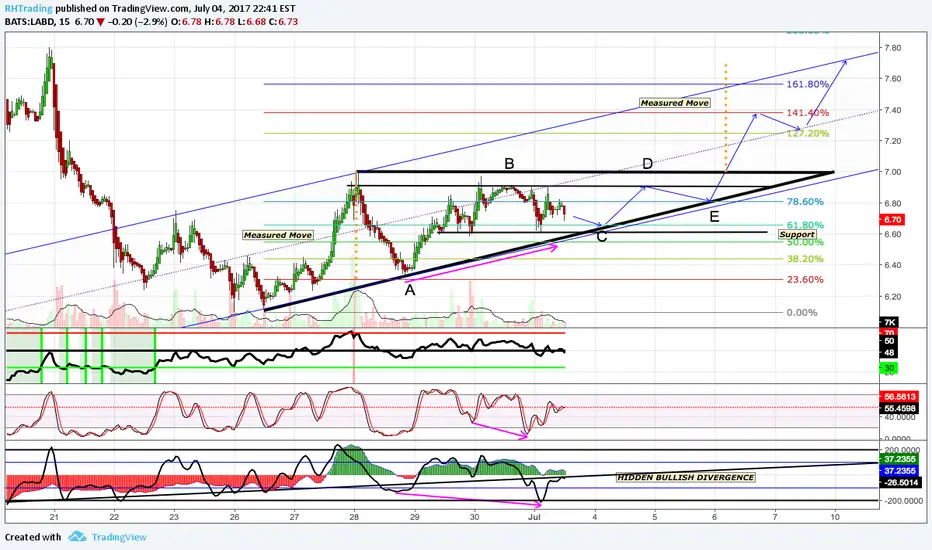This screenshot has height=550, width=932.
Task: Click the date label 28 on time axis
Action: pyautogui.click(x=354, y=517)
